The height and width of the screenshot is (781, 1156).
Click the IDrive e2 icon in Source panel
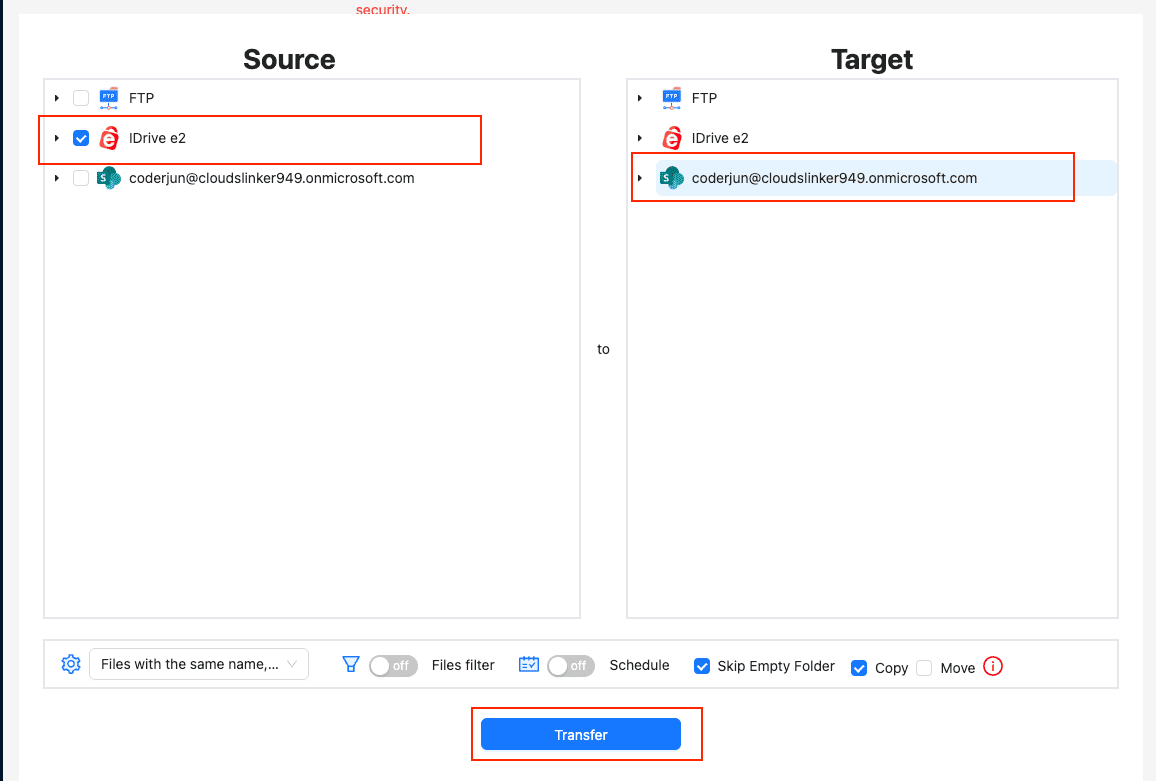(x=108, y=137)
